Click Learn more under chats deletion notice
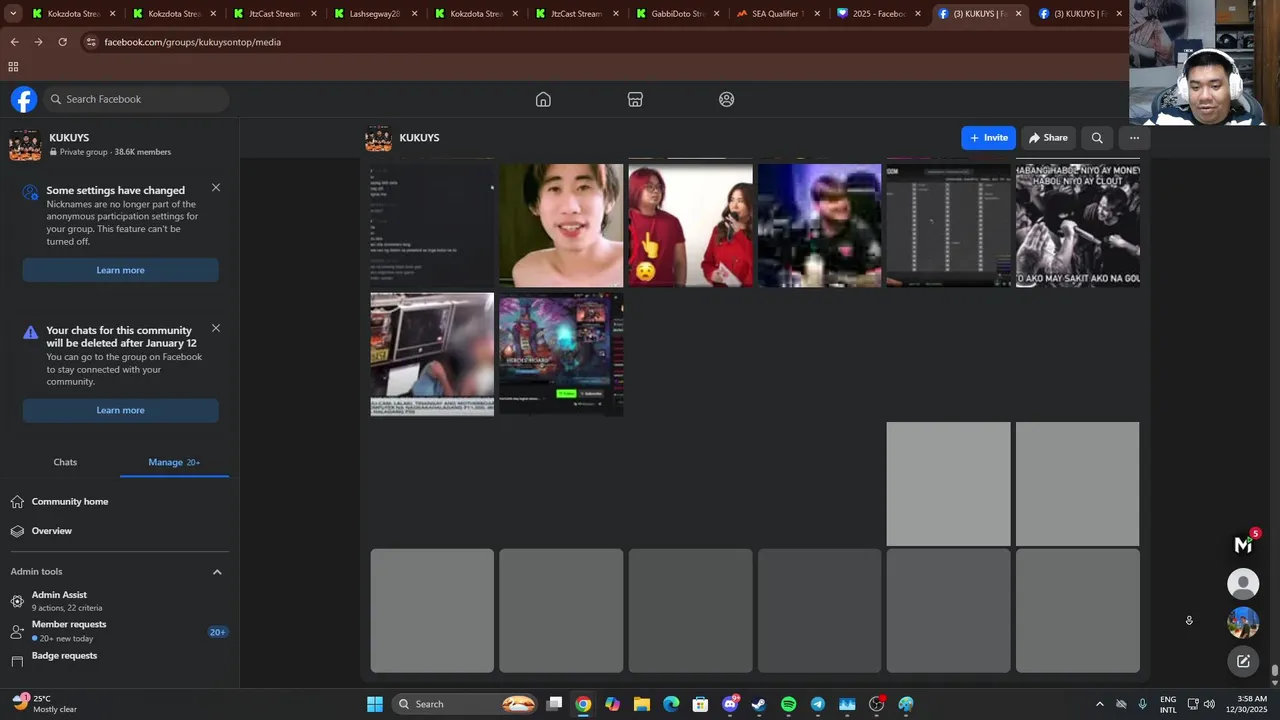1280x720 pixels. click(120, 410)
